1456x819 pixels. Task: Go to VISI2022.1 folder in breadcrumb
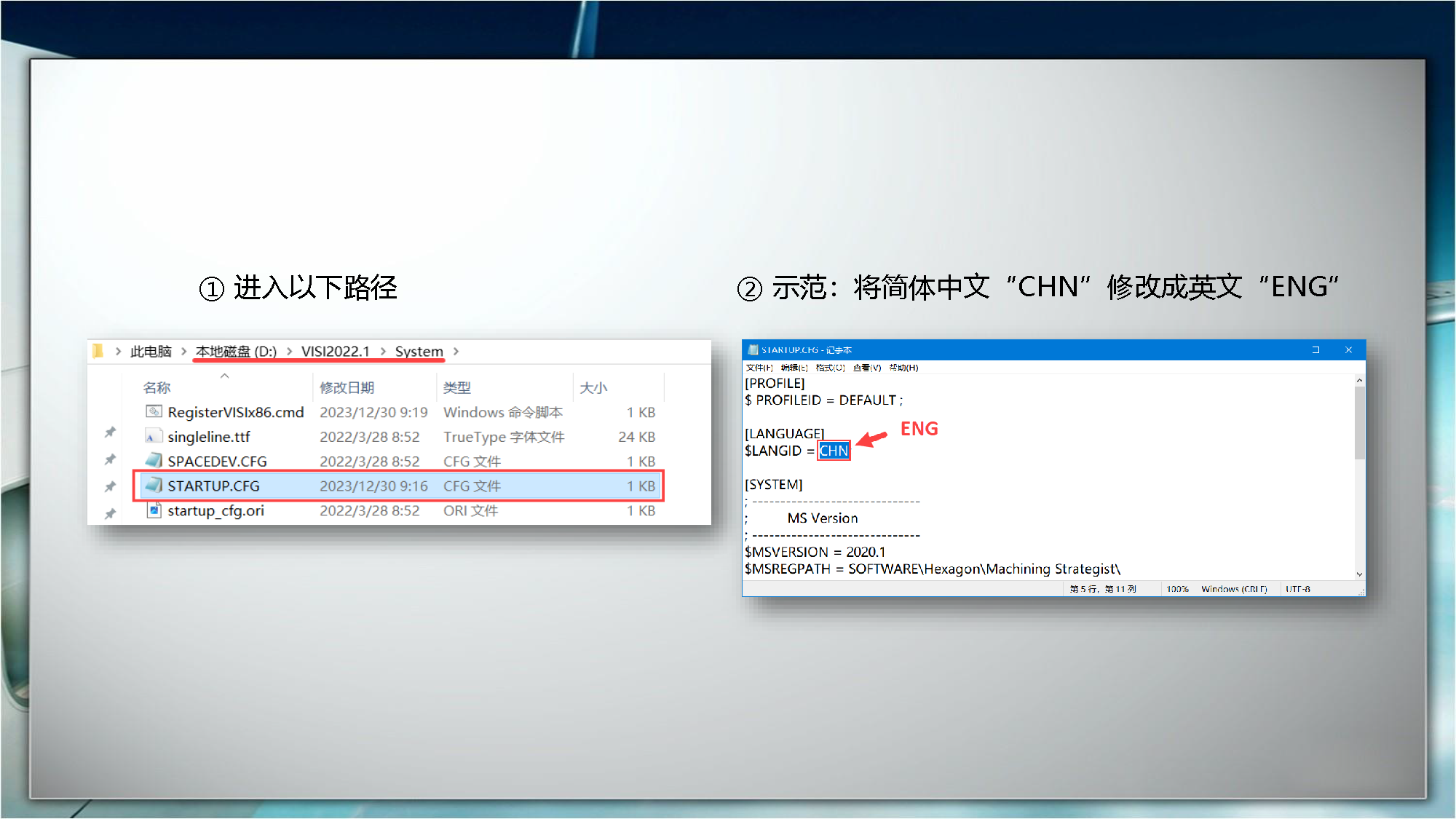click(336, 352)
